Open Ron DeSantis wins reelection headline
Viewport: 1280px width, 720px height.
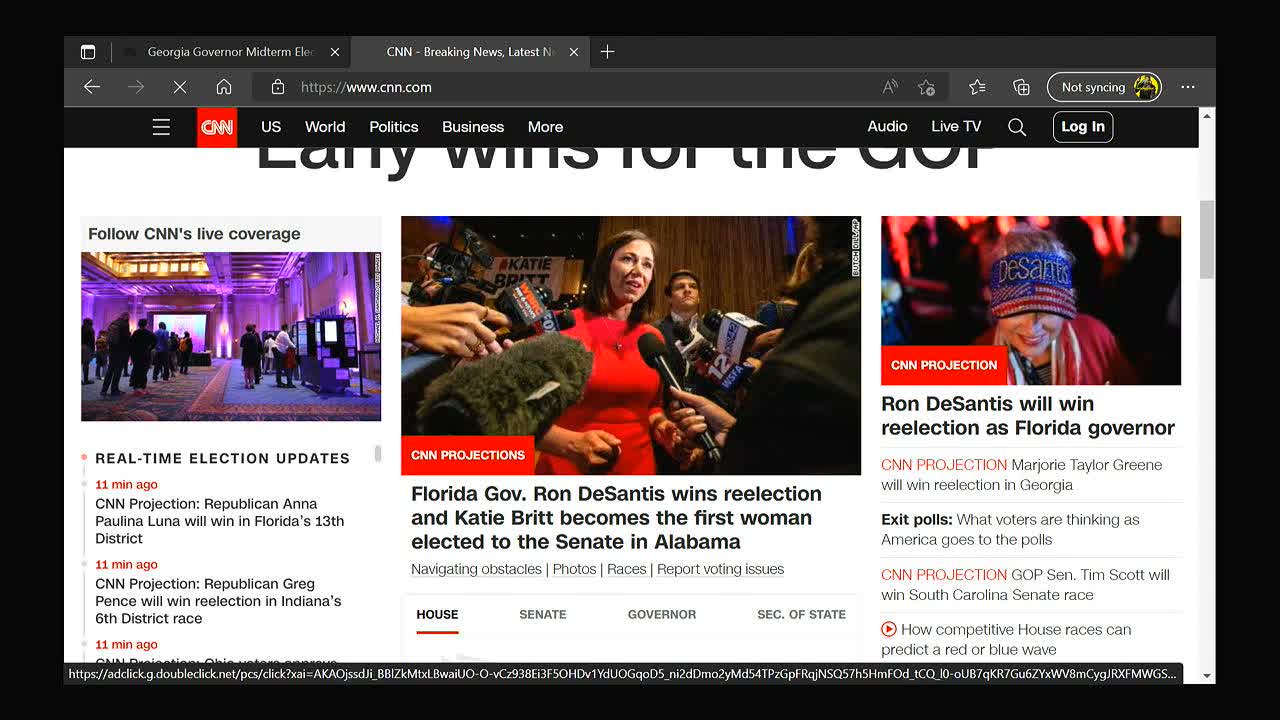point(616,518)
